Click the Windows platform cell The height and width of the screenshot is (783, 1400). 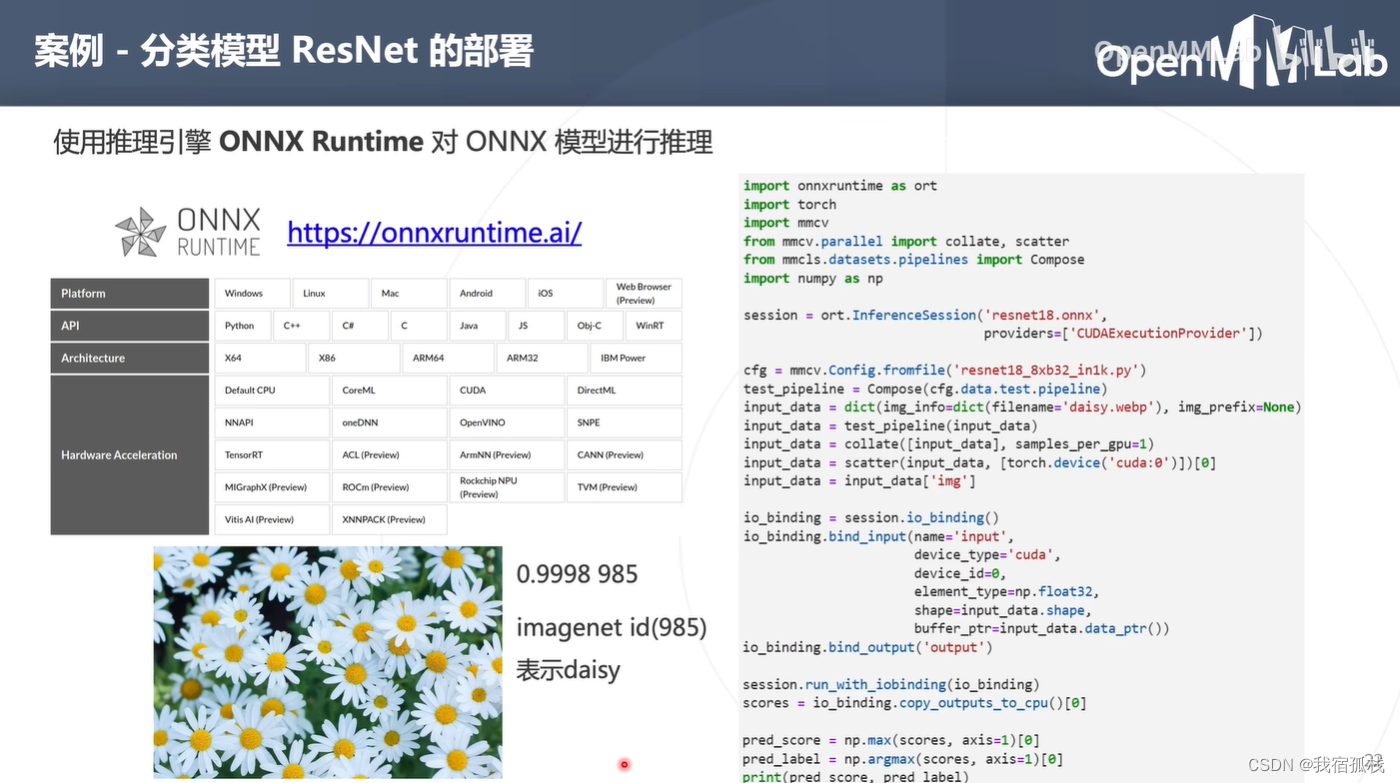[x=252, y=293]
